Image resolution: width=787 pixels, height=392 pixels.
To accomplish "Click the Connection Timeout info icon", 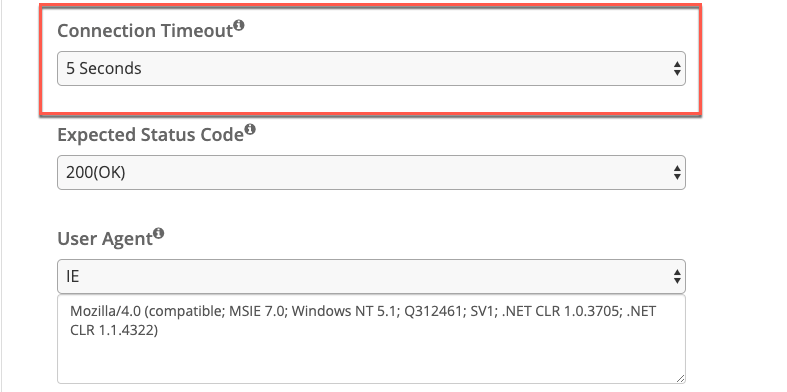I will click(239, 25).
